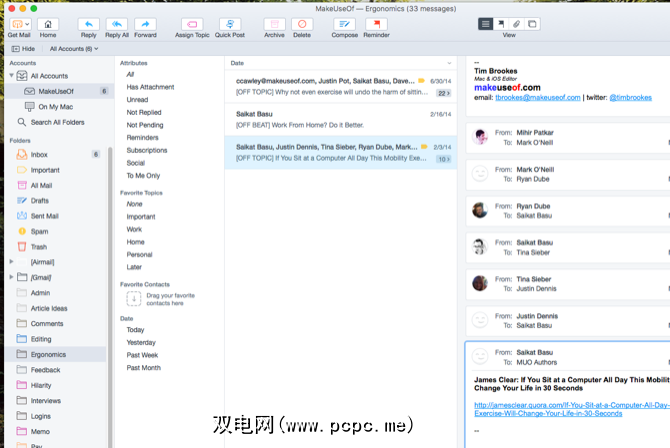Select the list layout View button
The height and width of the screenshot is (448, 670).
click(485, 24)
